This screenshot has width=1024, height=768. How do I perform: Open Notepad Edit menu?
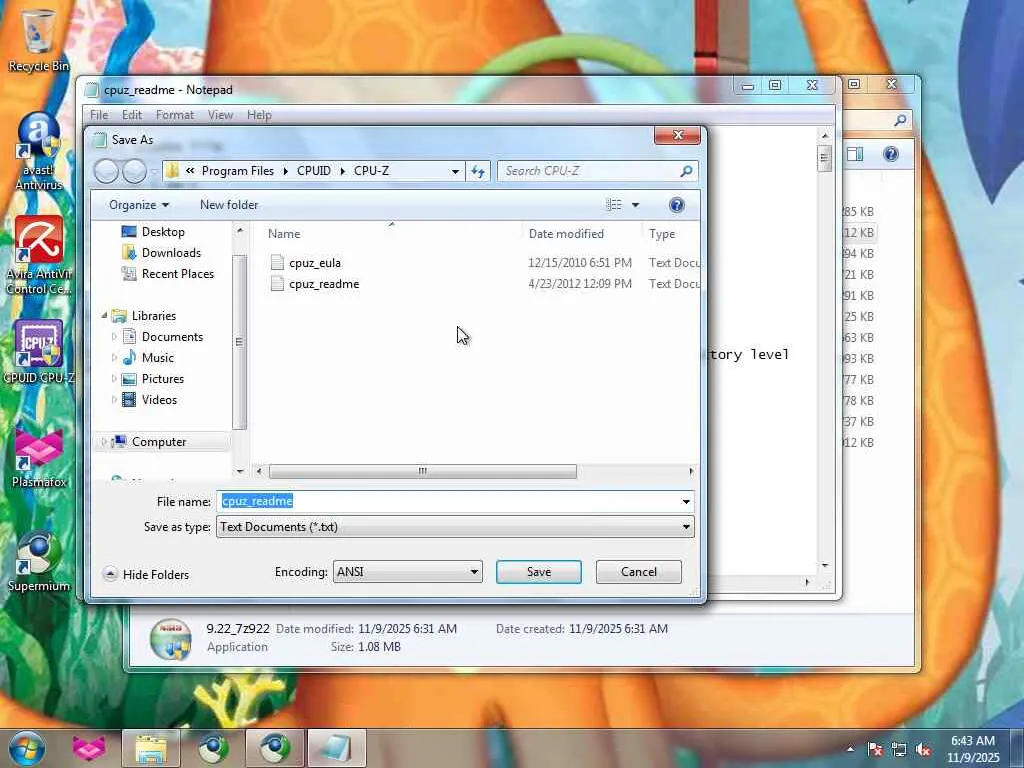[131, 115]
